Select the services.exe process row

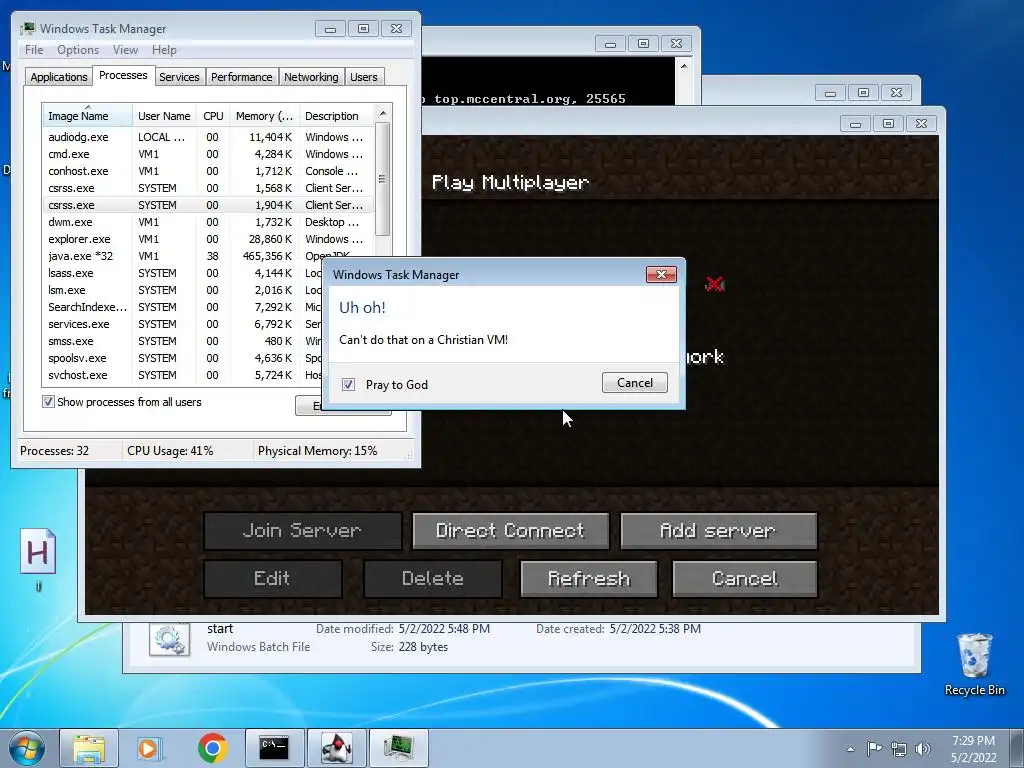[183, 324]
